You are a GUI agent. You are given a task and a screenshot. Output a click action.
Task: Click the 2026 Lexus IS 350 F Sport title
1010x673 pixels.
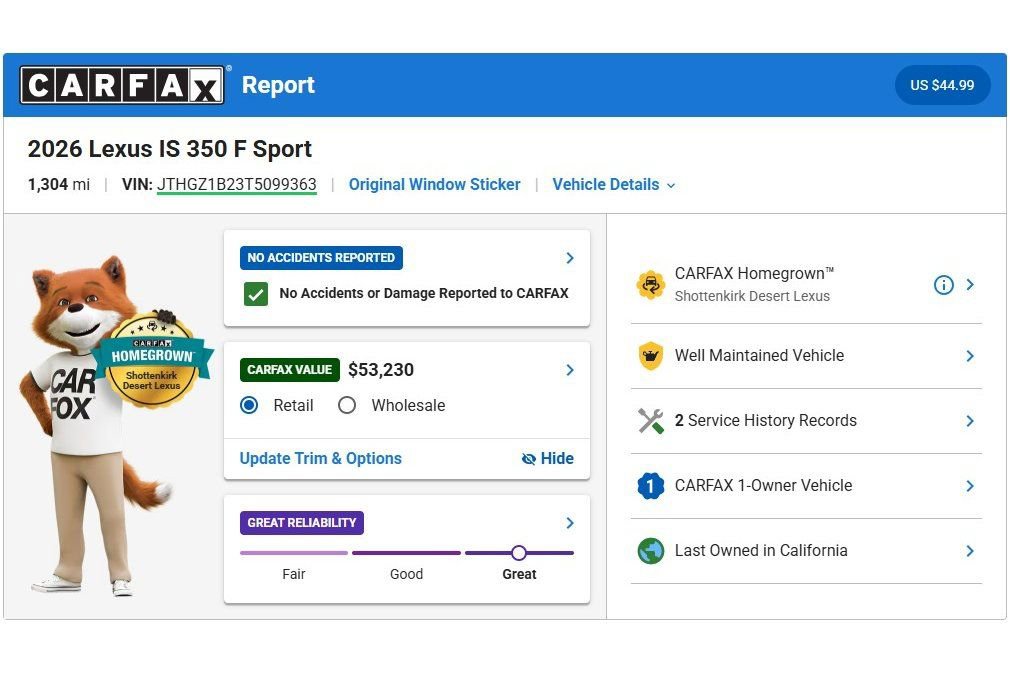[169, 149]
